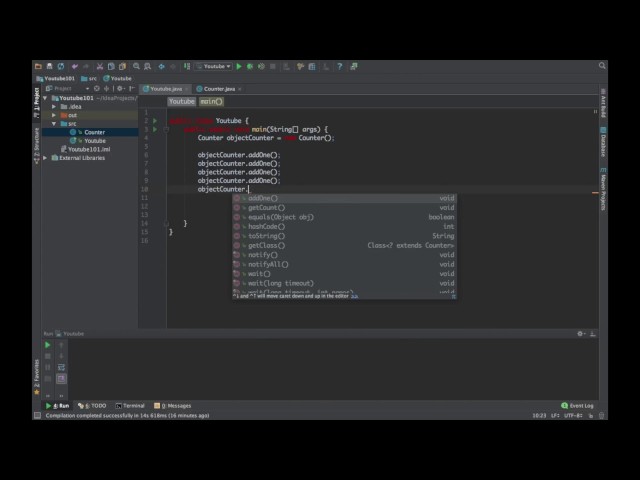Click the Cut scissors icon
Screen dimensions: 640x480
point(100,66)
